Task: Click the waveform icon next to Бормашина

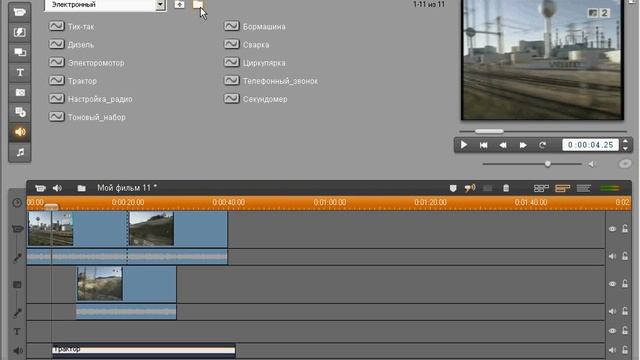Action: coord(231,27)
